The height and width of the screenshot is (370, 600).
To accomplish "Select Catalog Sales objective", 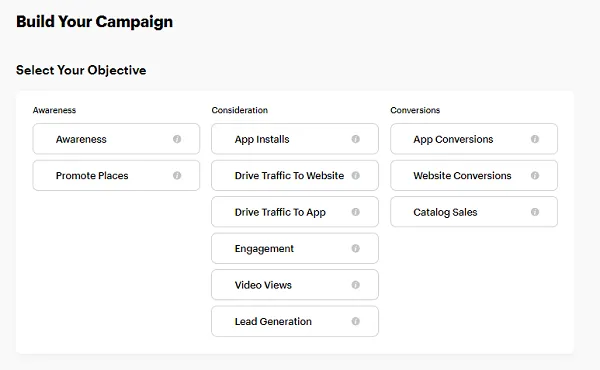I will tap(474, 212).
